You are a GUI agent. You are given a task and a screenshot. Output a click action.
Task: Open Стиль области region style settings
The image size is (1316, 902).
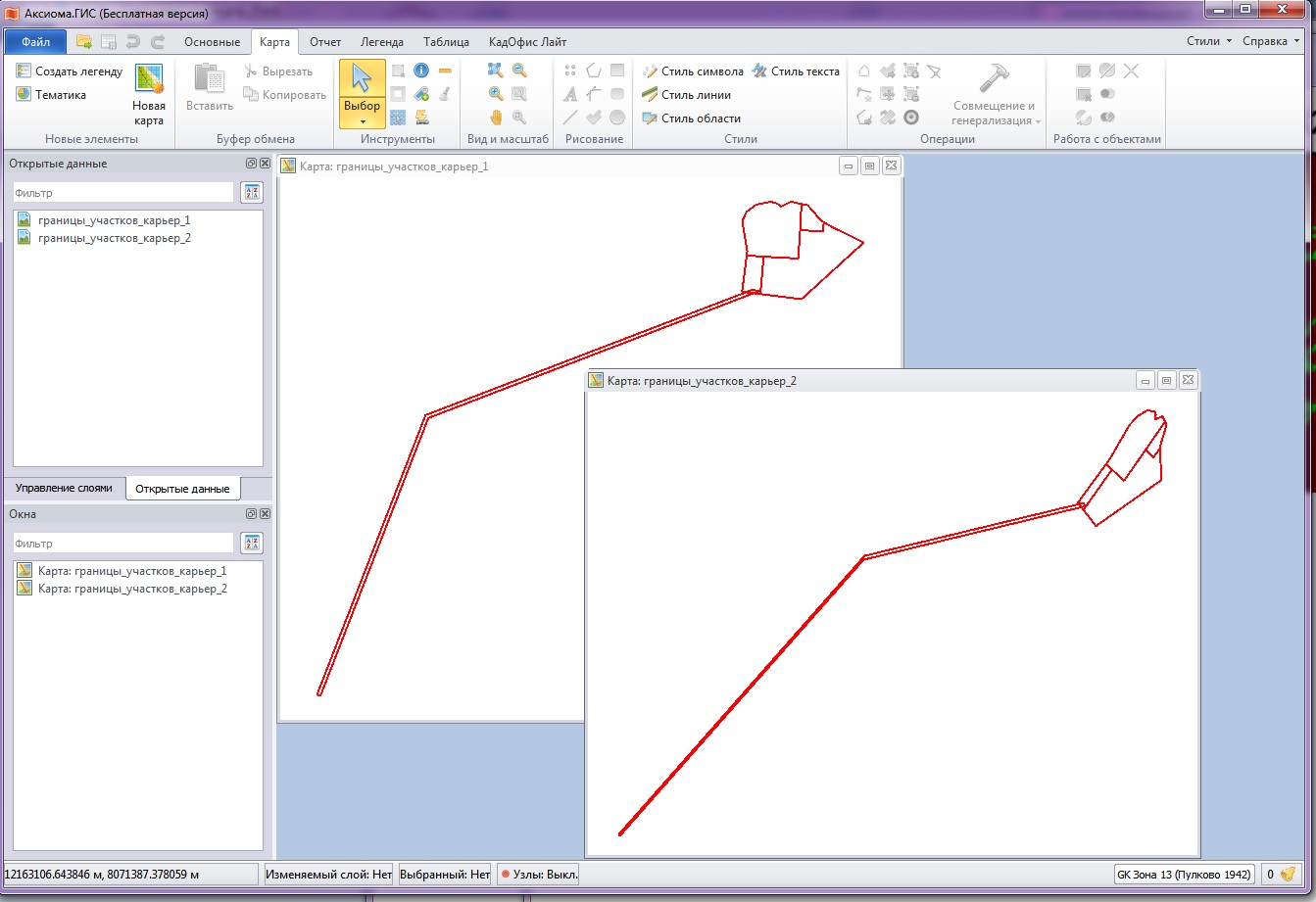coord(690,119)
